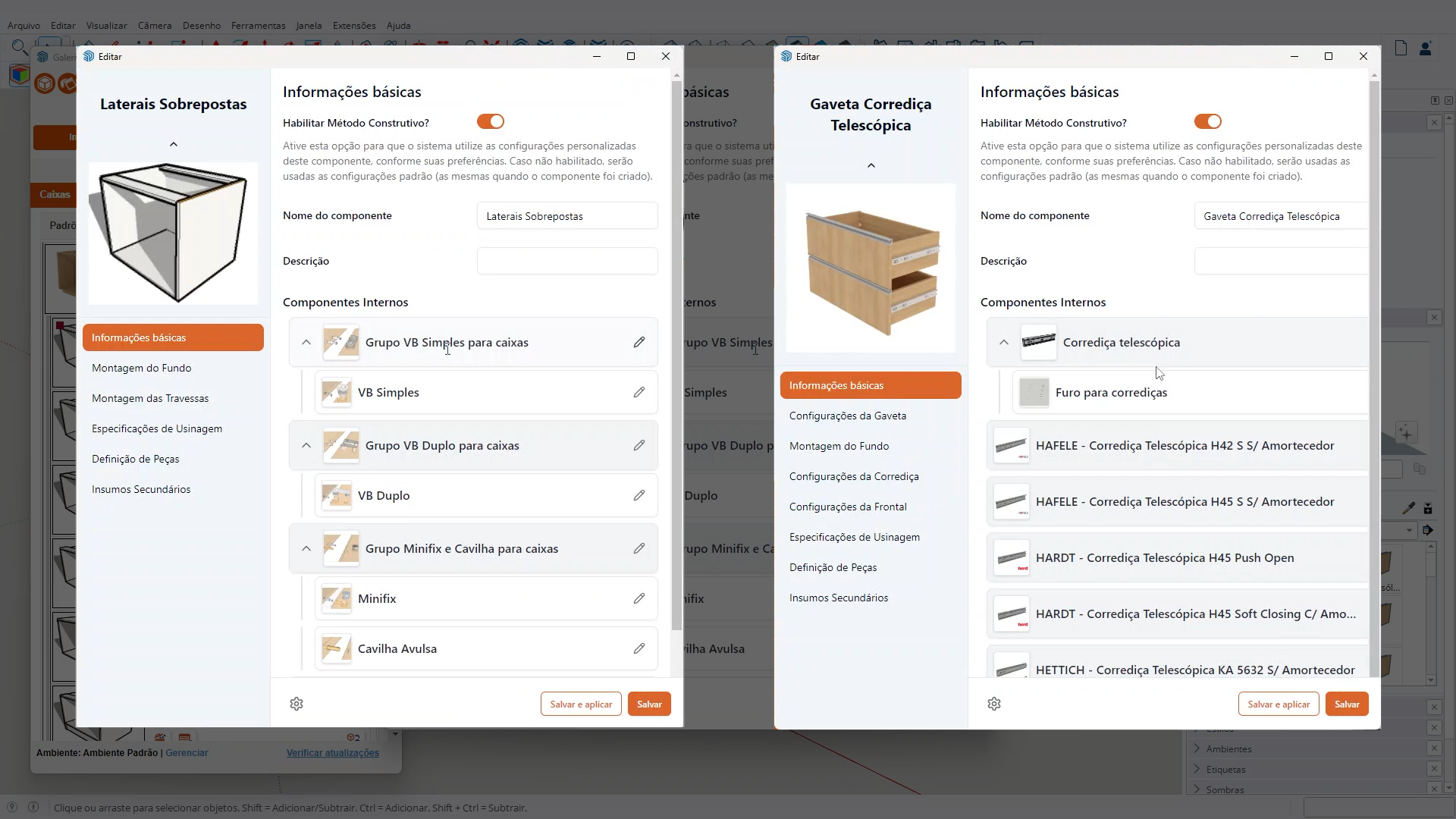
Task: Click edit pencil for Cavilha Avulsa
Action: tap(639, 648)
